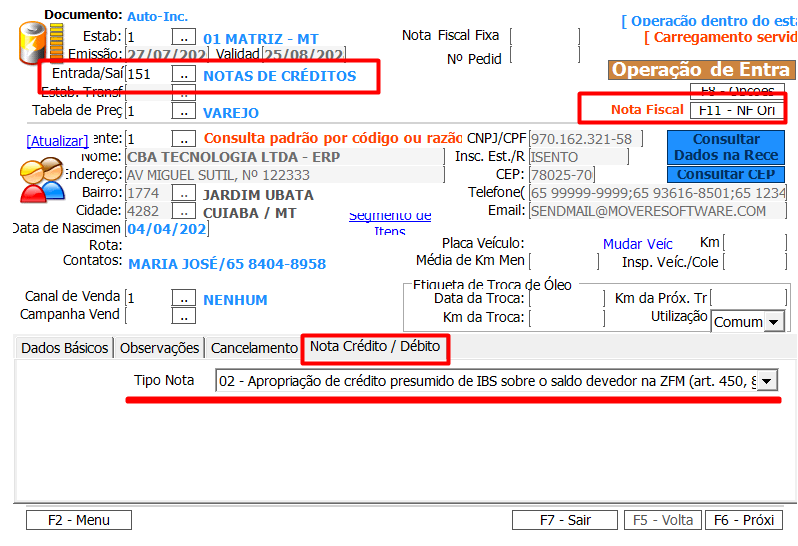Screen dimensions: 798x546
Task: Click the Canal de Venda code field
Action: click(148, 298)
